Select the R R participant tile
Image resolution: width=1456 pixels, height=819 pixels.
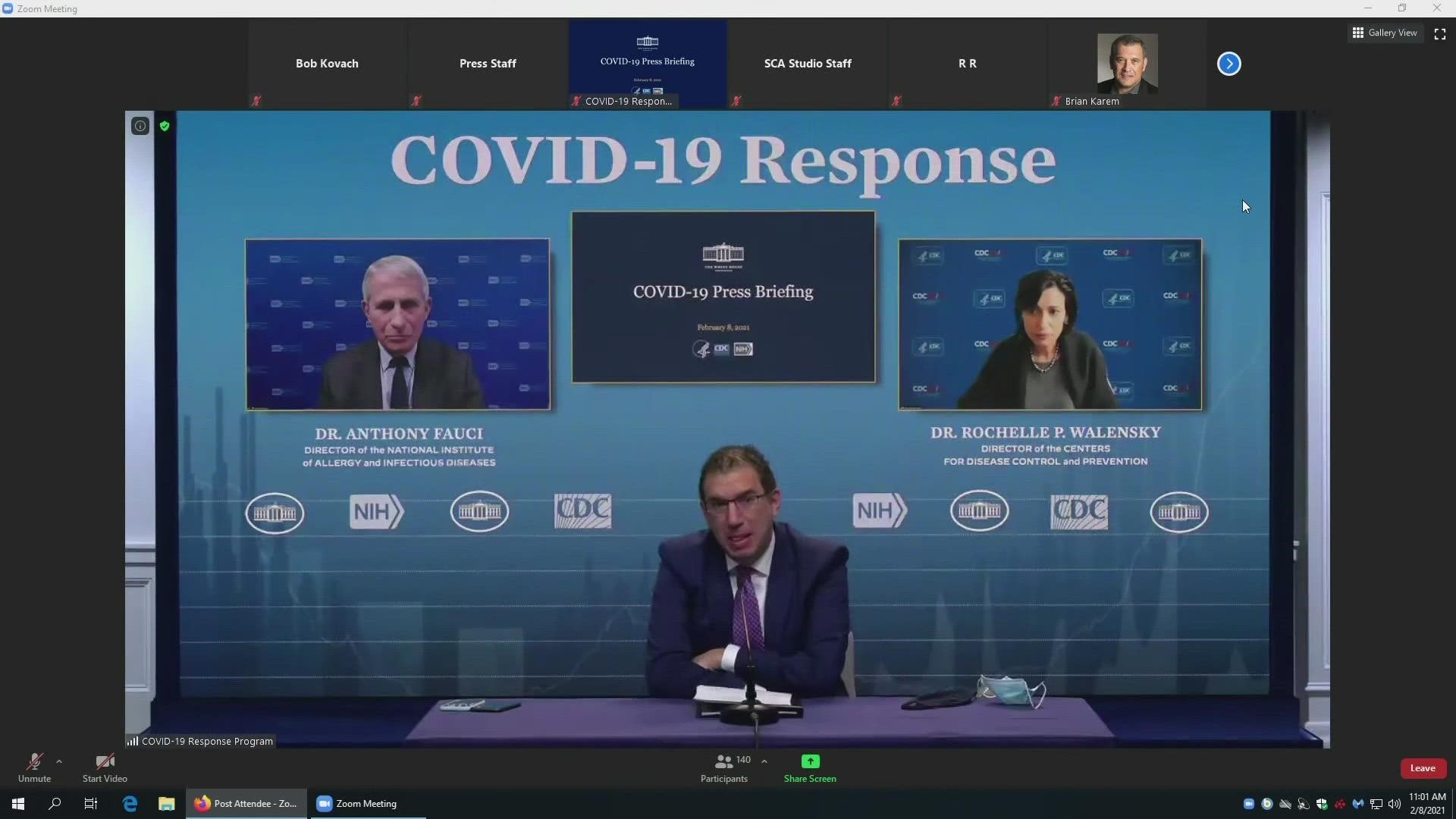pos(968,64)
